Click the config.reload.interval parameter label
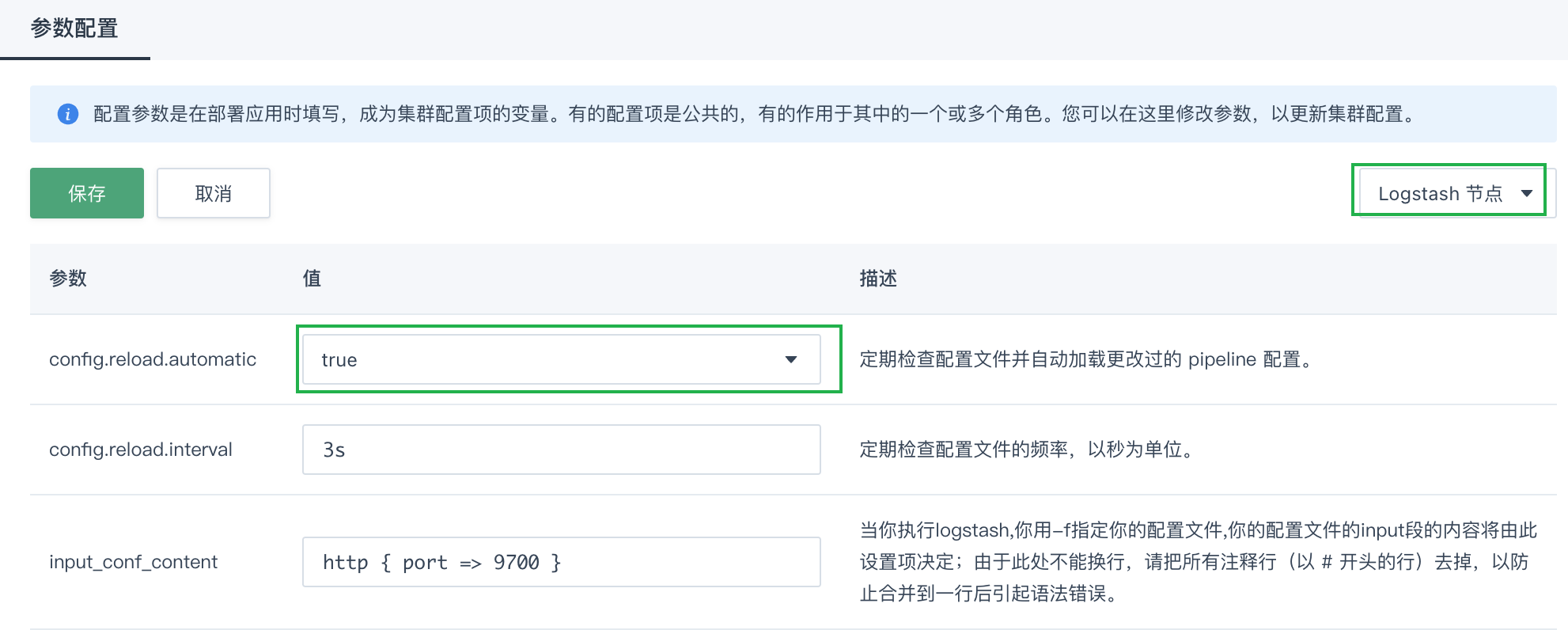 point(141,450)
